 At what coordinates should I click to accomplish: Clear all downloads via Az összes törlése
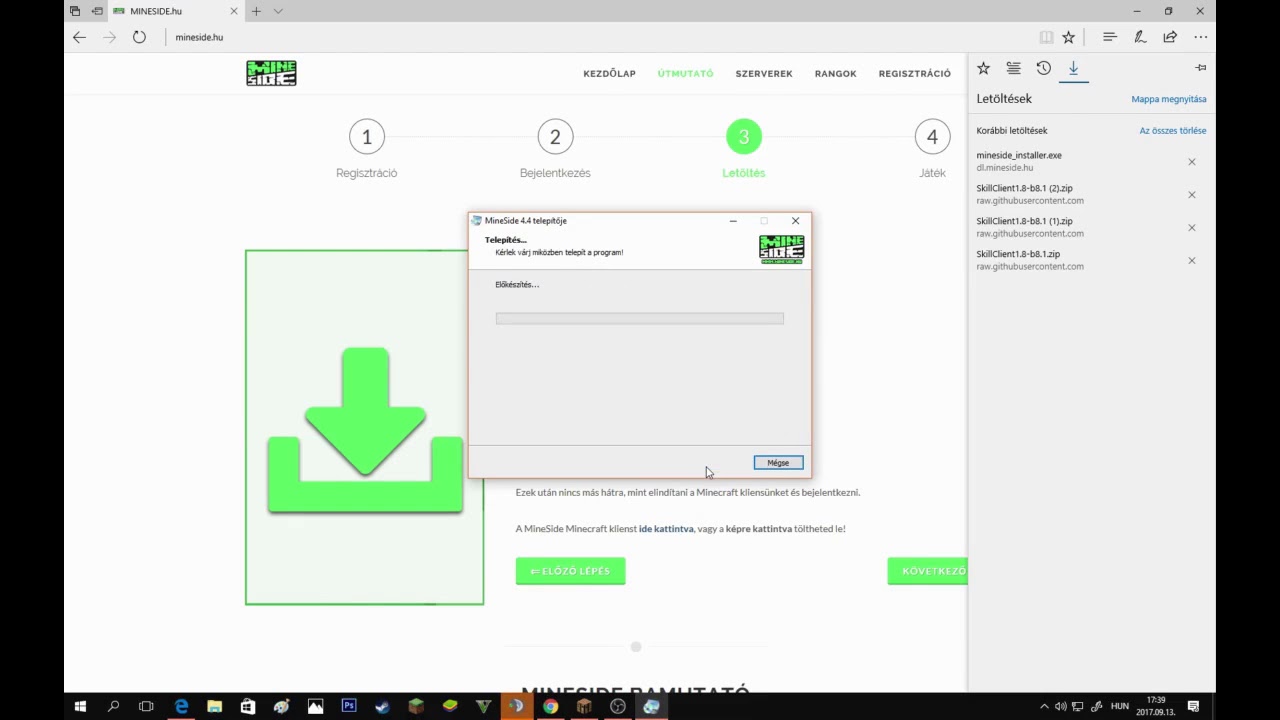[1172, 130]
